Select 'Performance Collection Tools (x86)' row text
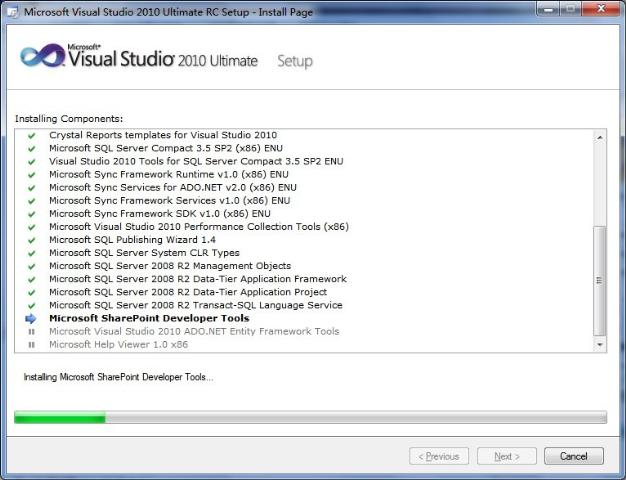 tap(199, 227)
